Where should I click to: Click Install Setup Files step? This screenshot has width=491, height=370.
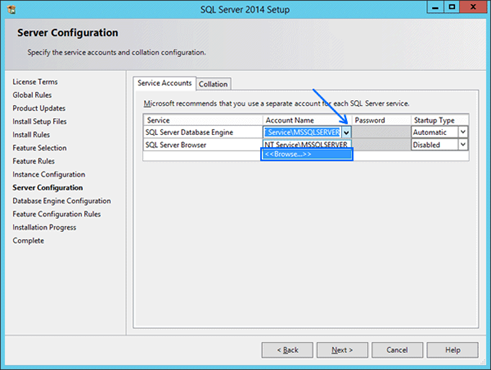[x=40, y=121]
